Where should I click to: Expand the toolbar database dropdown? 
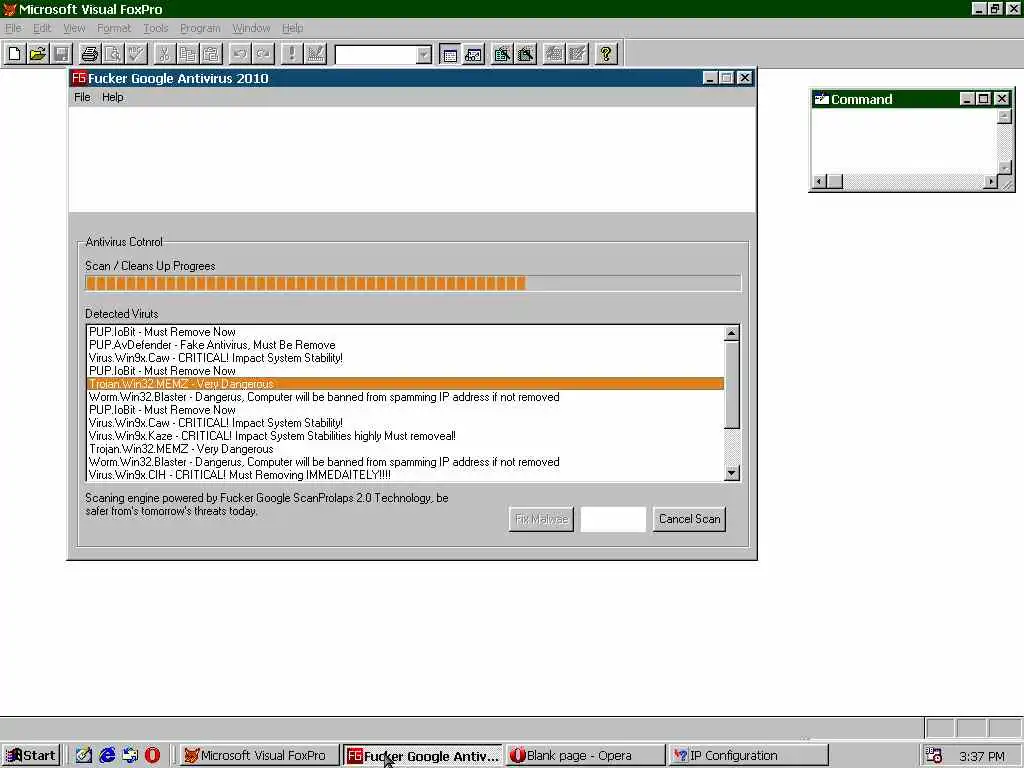pos(424,54)
